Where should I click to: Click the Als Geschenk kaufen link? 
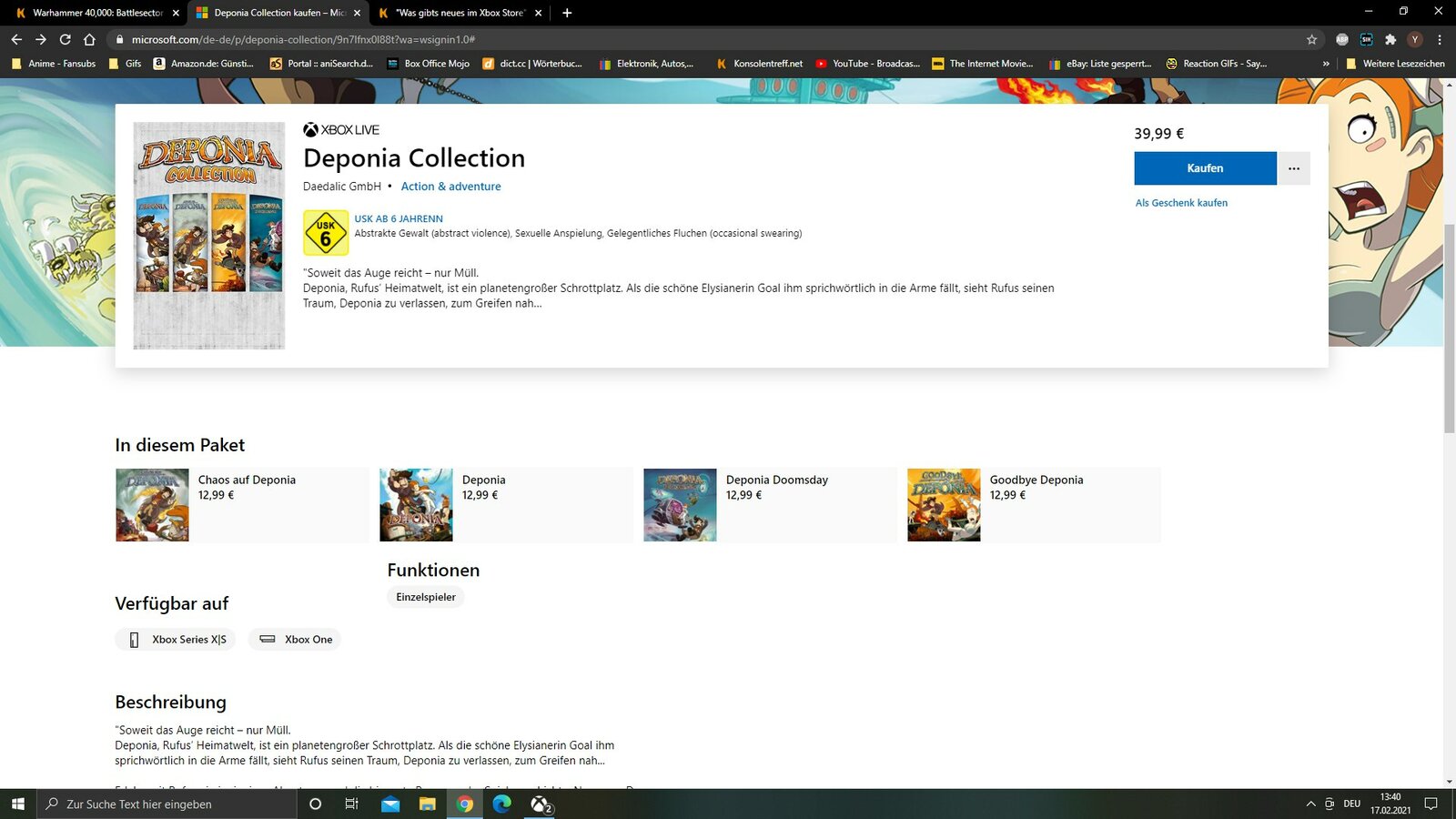tap(1181, 203)
